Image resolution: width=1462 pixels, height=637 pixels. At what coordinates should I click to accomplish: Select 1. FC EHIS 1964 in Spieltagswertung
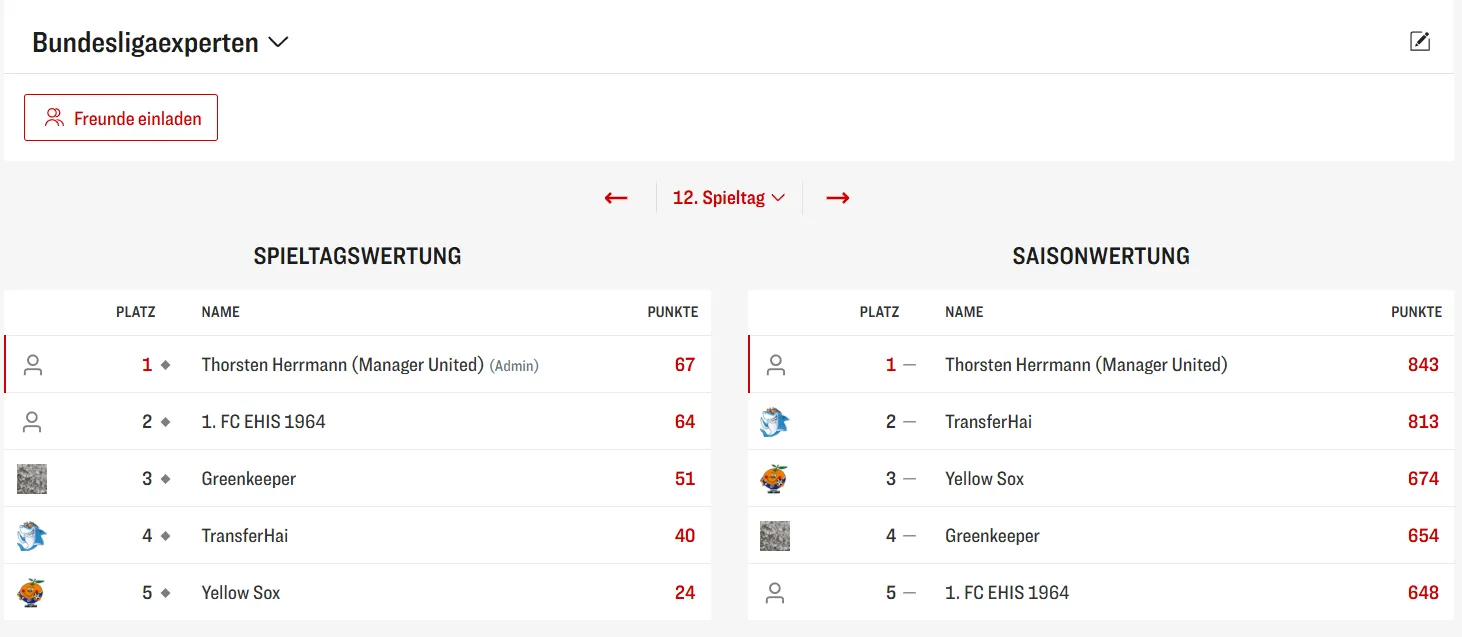(263, 422)
